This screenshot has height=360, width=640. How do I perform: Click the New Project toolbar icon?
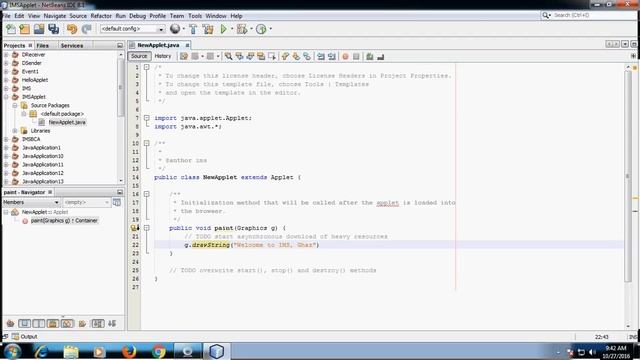click(25, 29)
